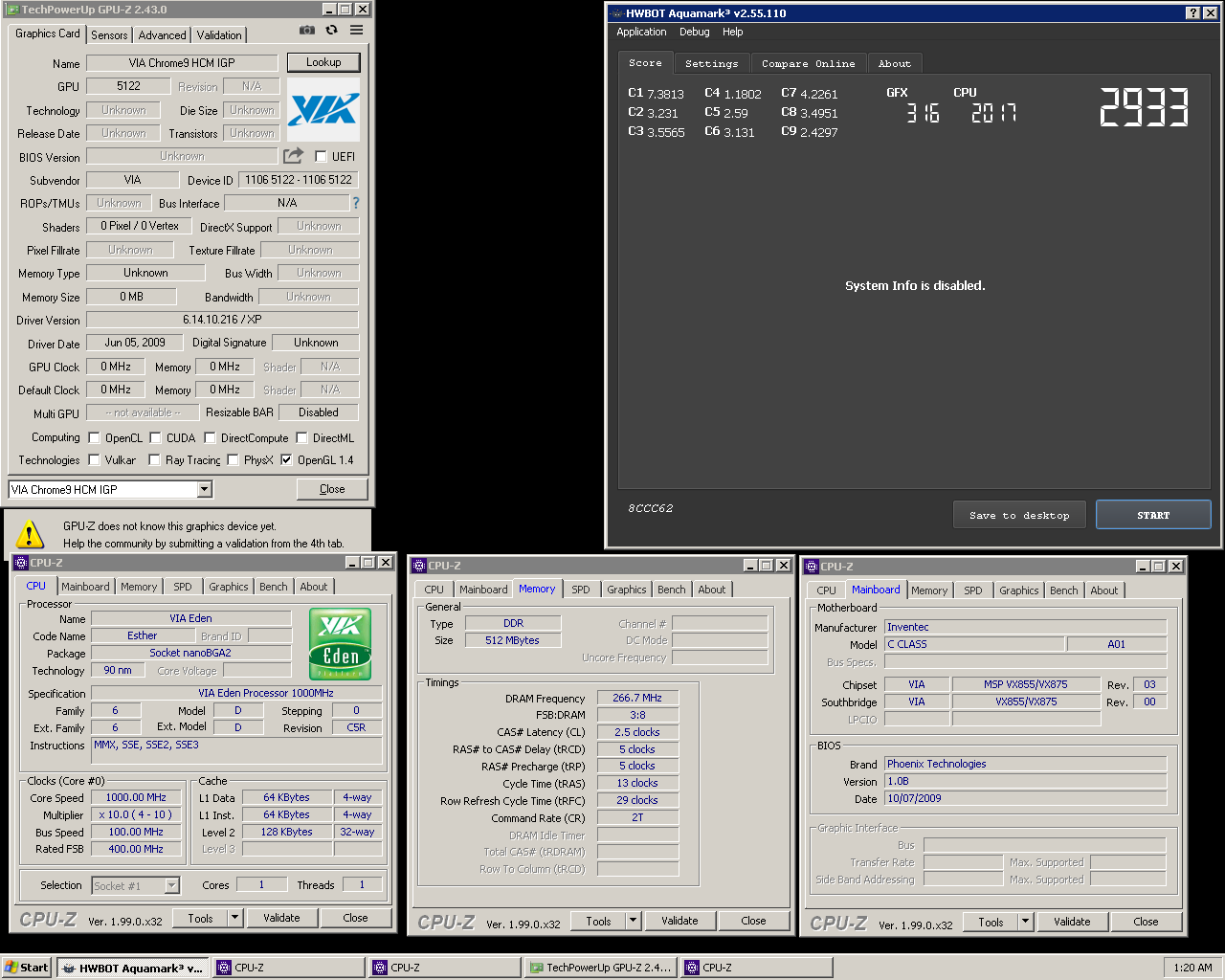This screenshot has width=1225, height=980.
Task: Click the DRAM Frequency value 266.7 MHz
Action: (x=637, y=698)
